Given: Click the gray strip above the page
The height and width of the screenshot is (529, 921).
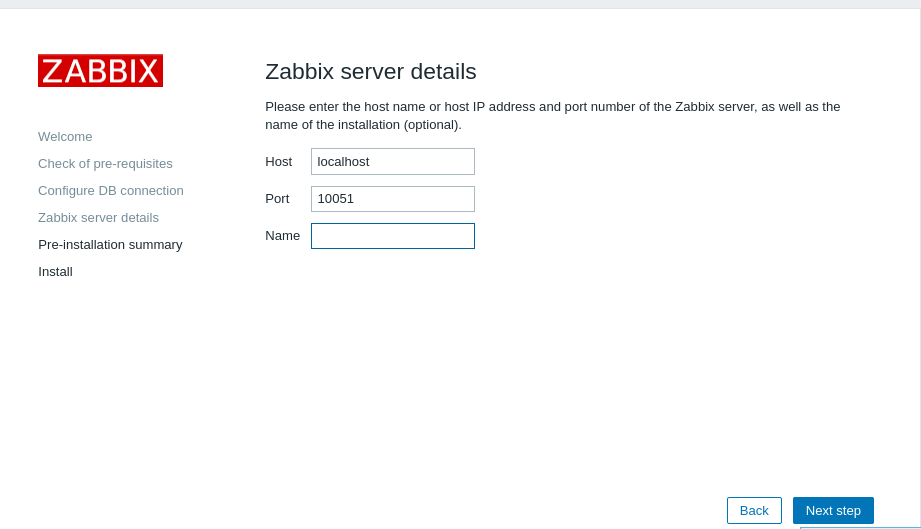Looking at the screenshot, I should [460, 4].
